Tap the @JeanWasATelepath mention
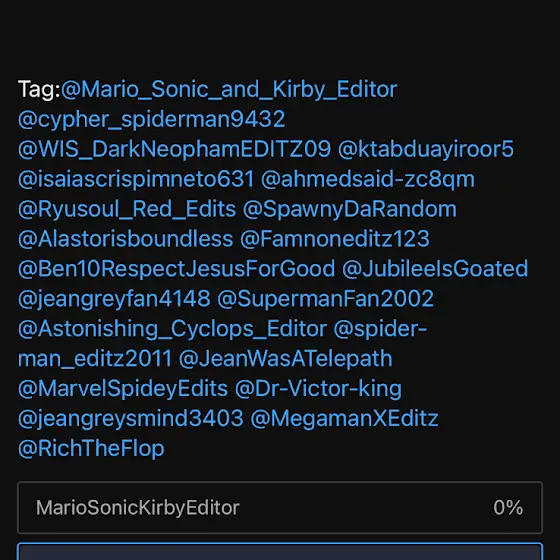The width and height of the screenshot is (560, 560). [x=285, y=359]
